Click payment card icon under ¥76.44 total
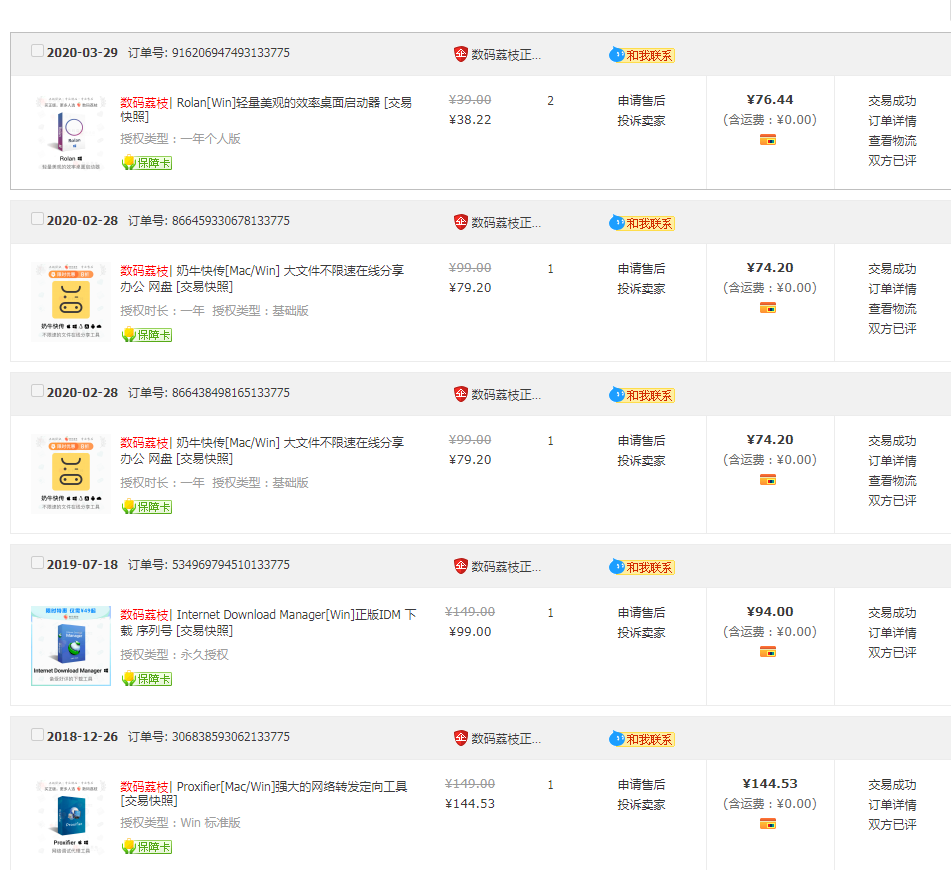This screenshot has height=870, width=951. pos(768,140)
